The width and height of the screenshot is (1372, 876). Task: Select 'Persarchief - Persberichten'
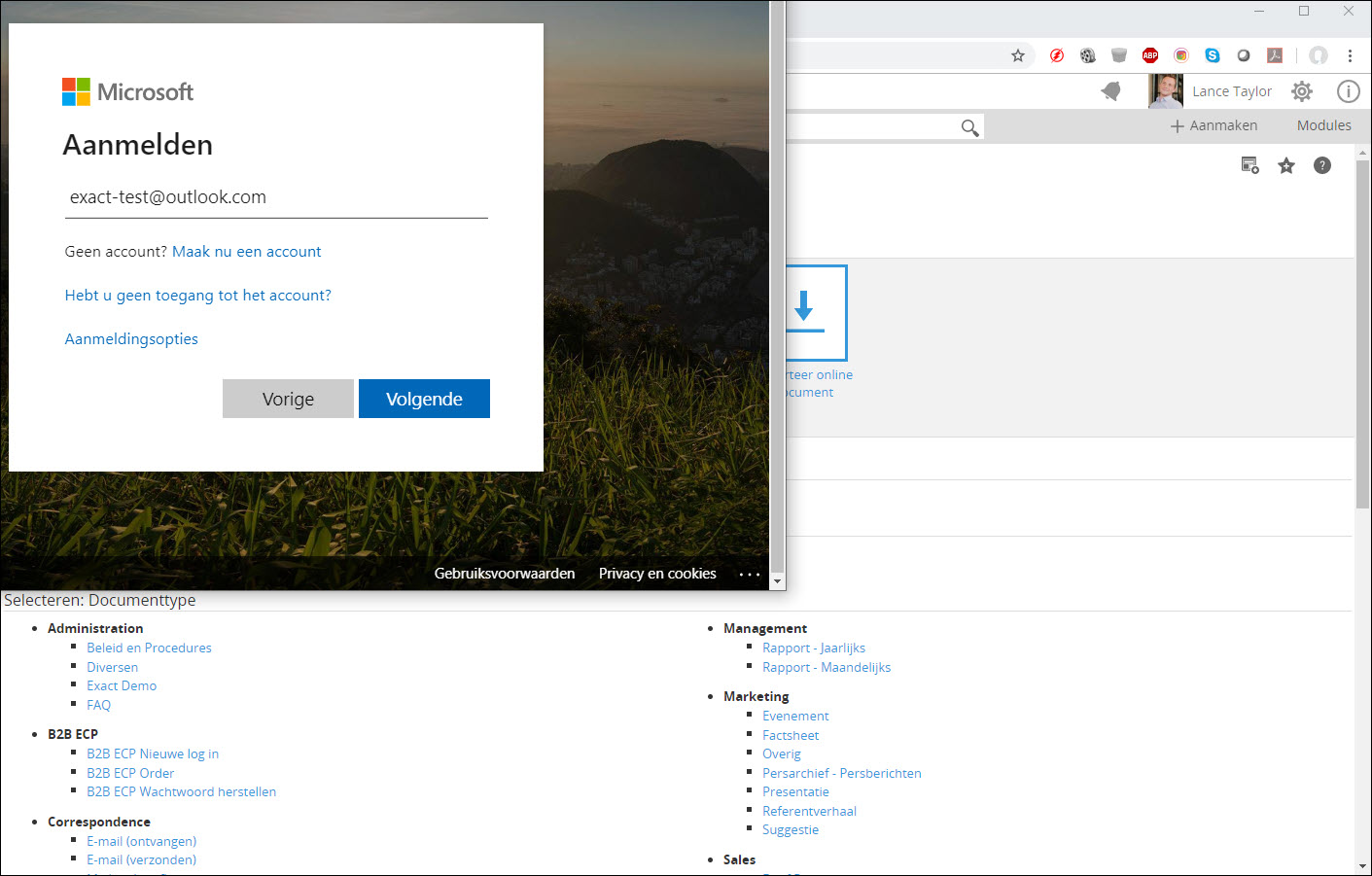coord(842,774)
